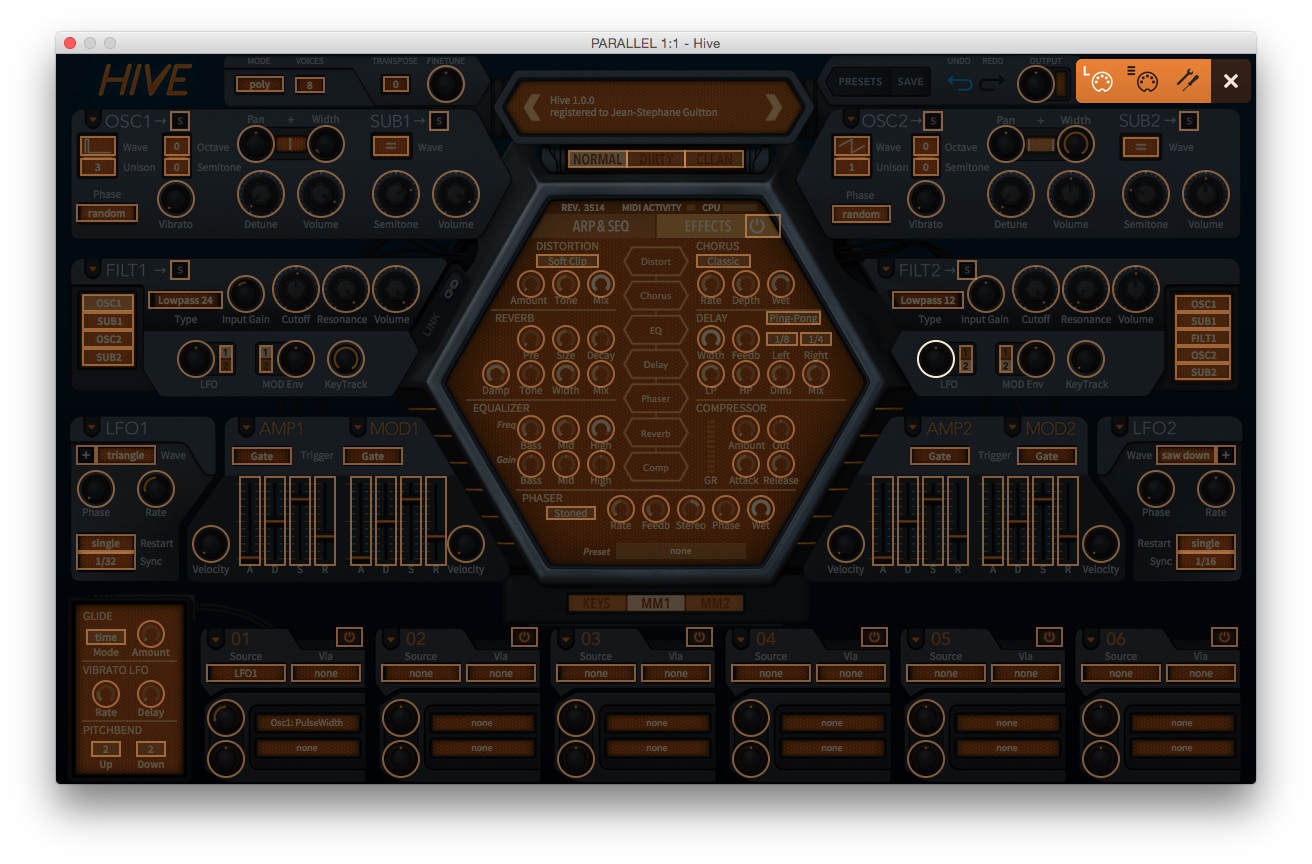Open the Chorus type dropdown showing Classic
The width and height of the screenshot is (1312, 864).
coord(723,261)
